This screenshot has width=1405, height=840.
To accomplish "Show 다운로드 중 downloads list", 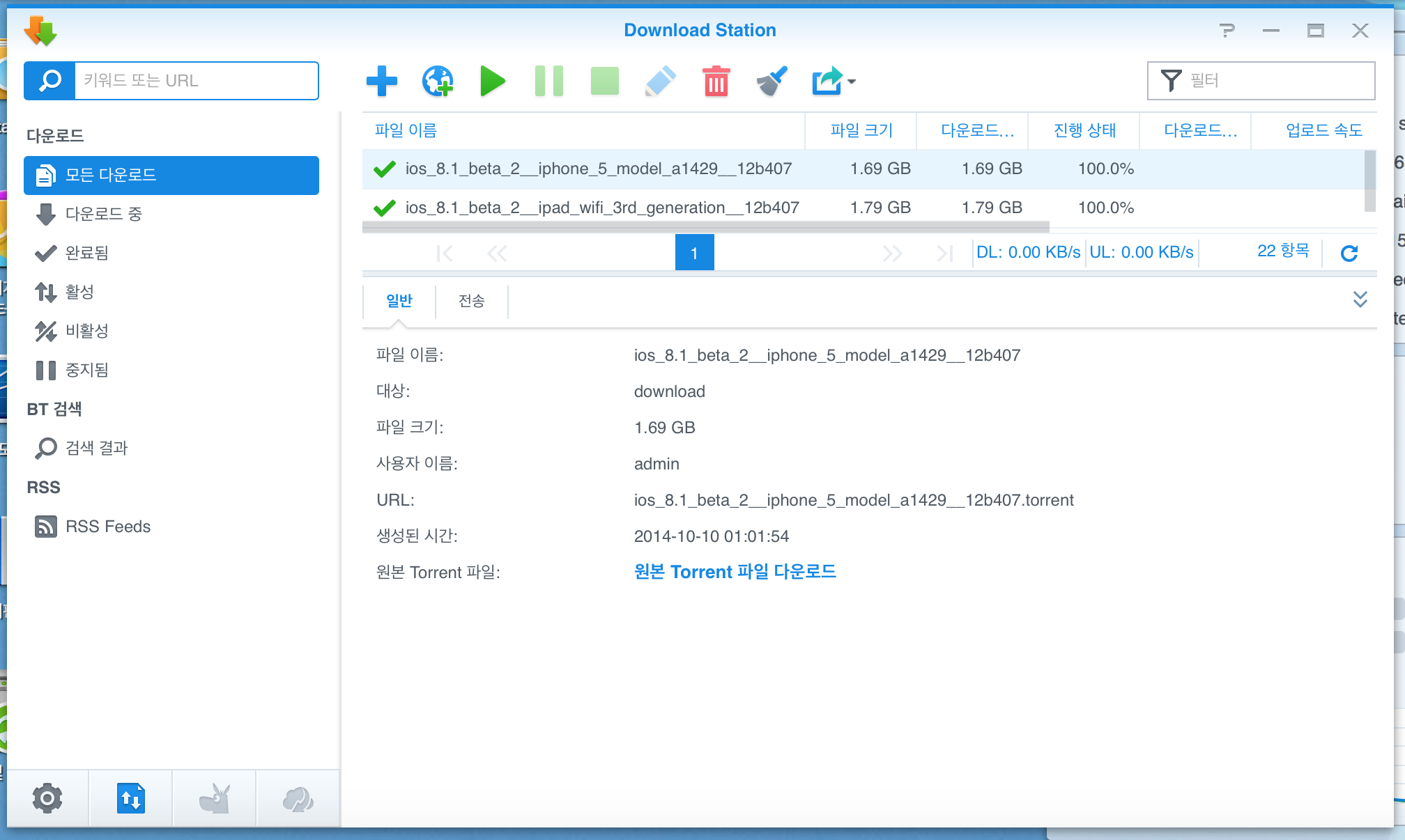I will [171, 215].
